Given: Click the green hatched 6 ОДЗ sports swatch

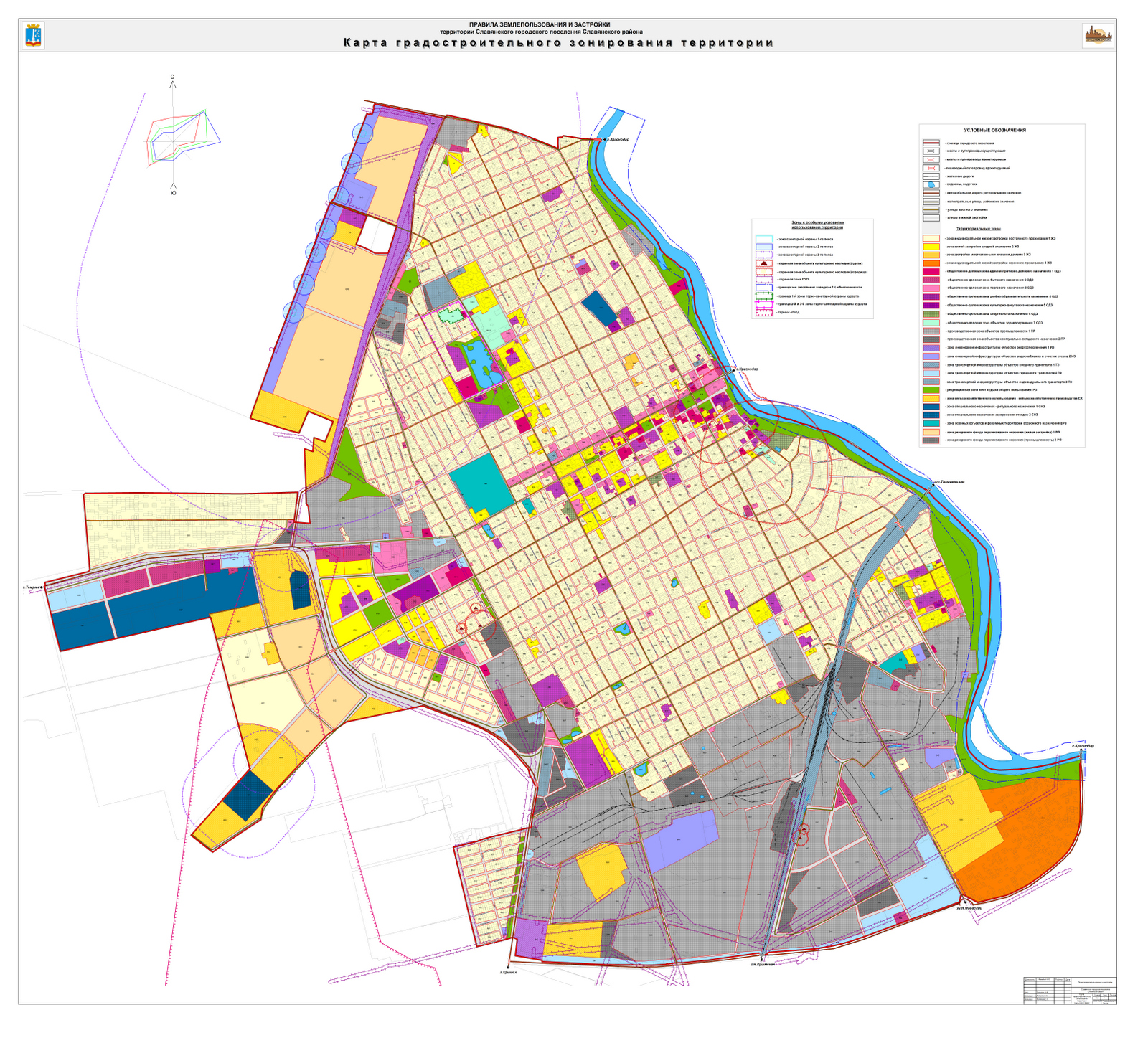Looking at the screenshot, I should click(931, 314).
